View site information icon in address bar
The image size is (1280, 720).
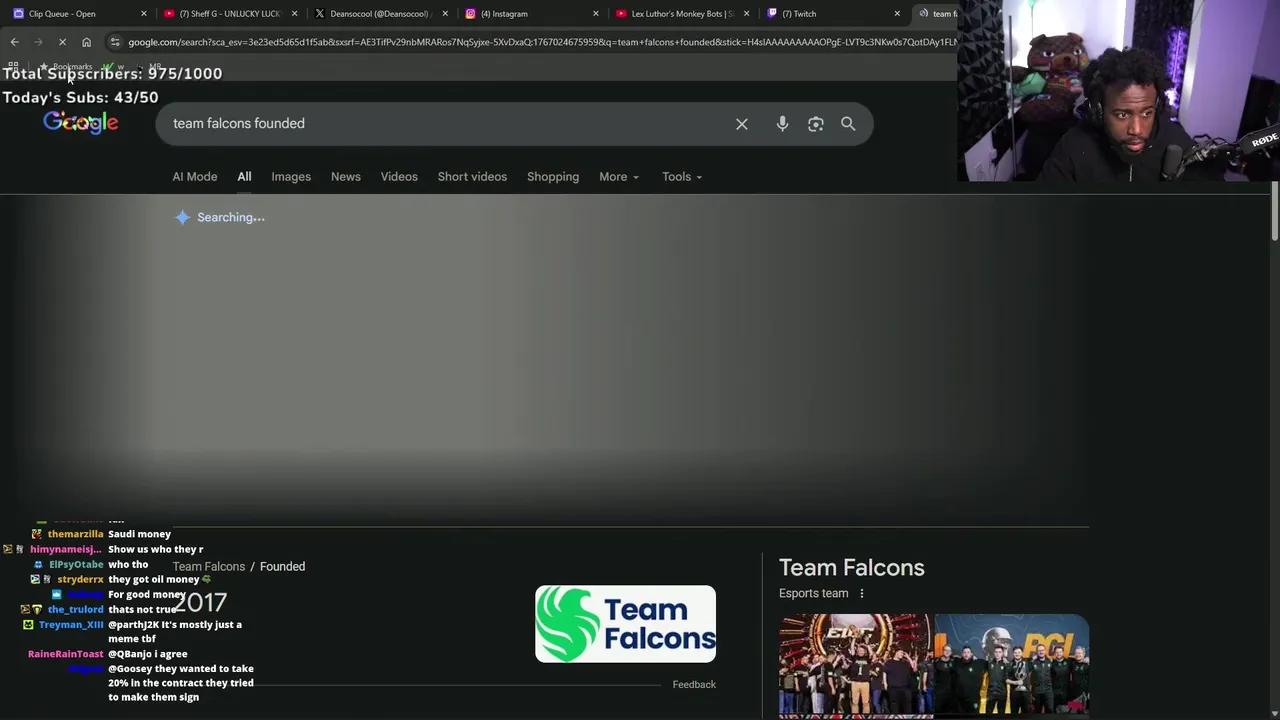pos(115,42)
